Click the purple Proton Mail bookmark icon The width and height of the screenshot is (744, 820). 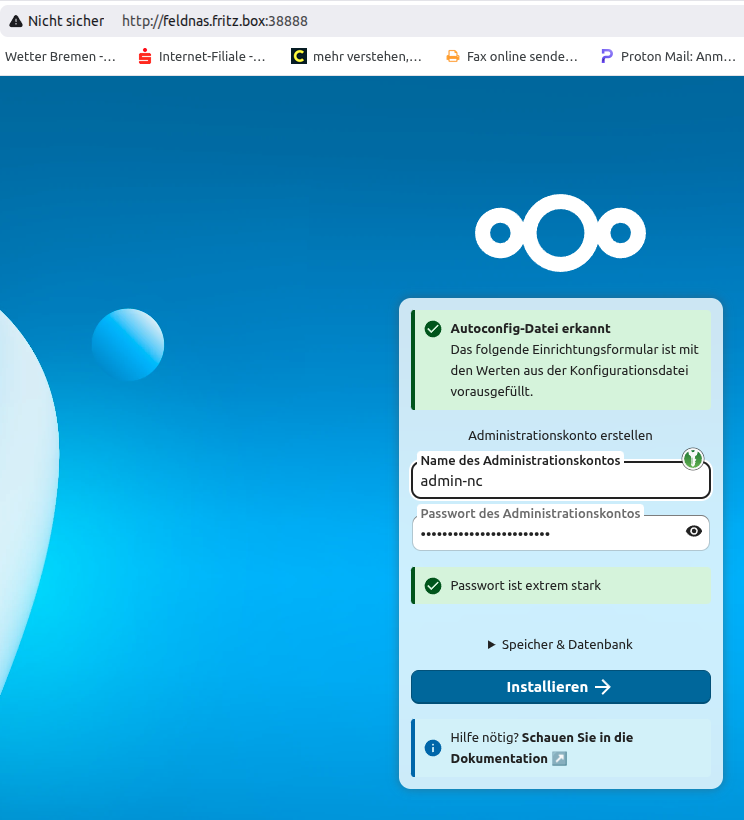click(x=606, y=57)
